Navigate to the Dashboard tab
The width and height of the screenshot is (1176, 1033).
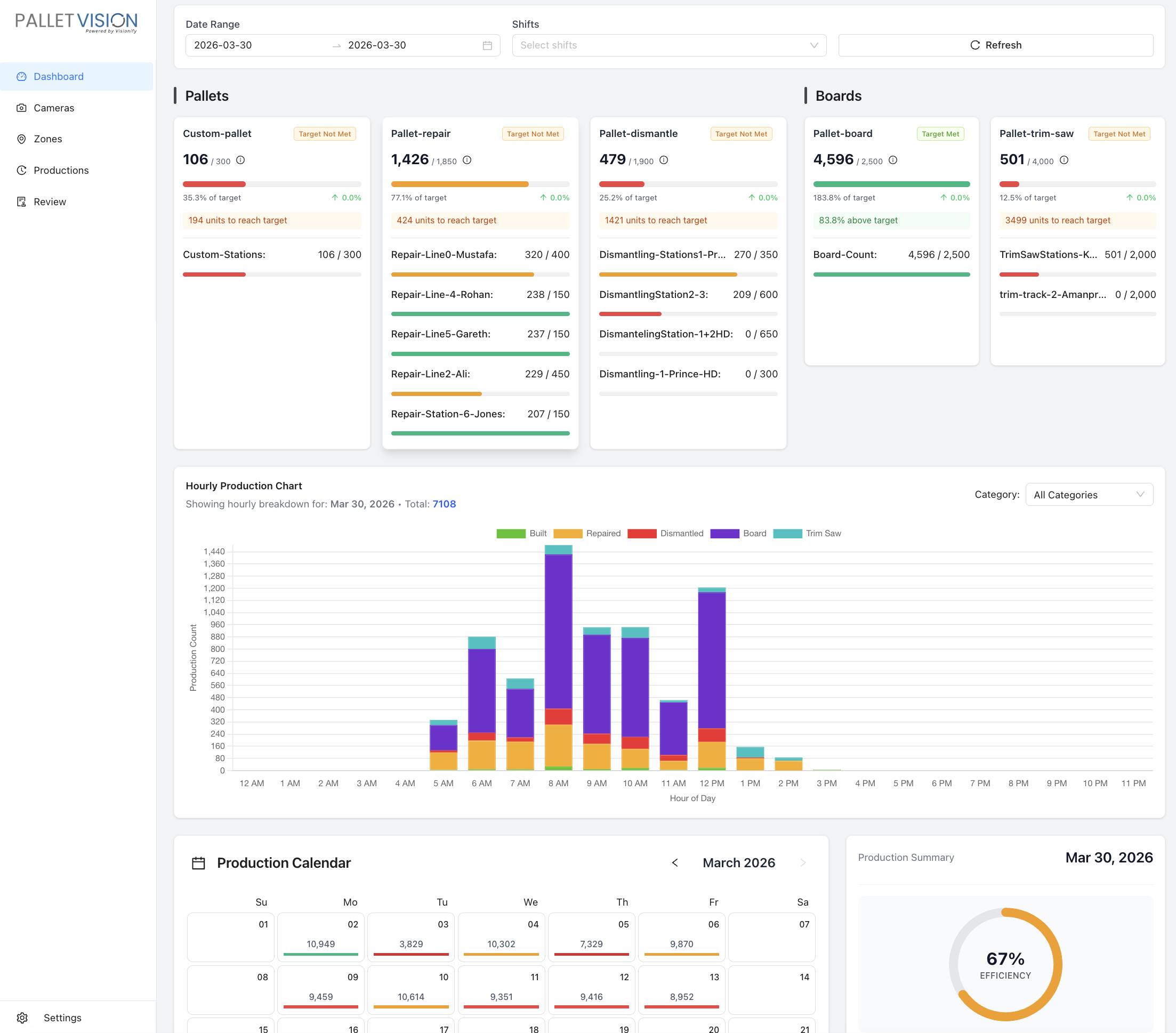(58, 76)
